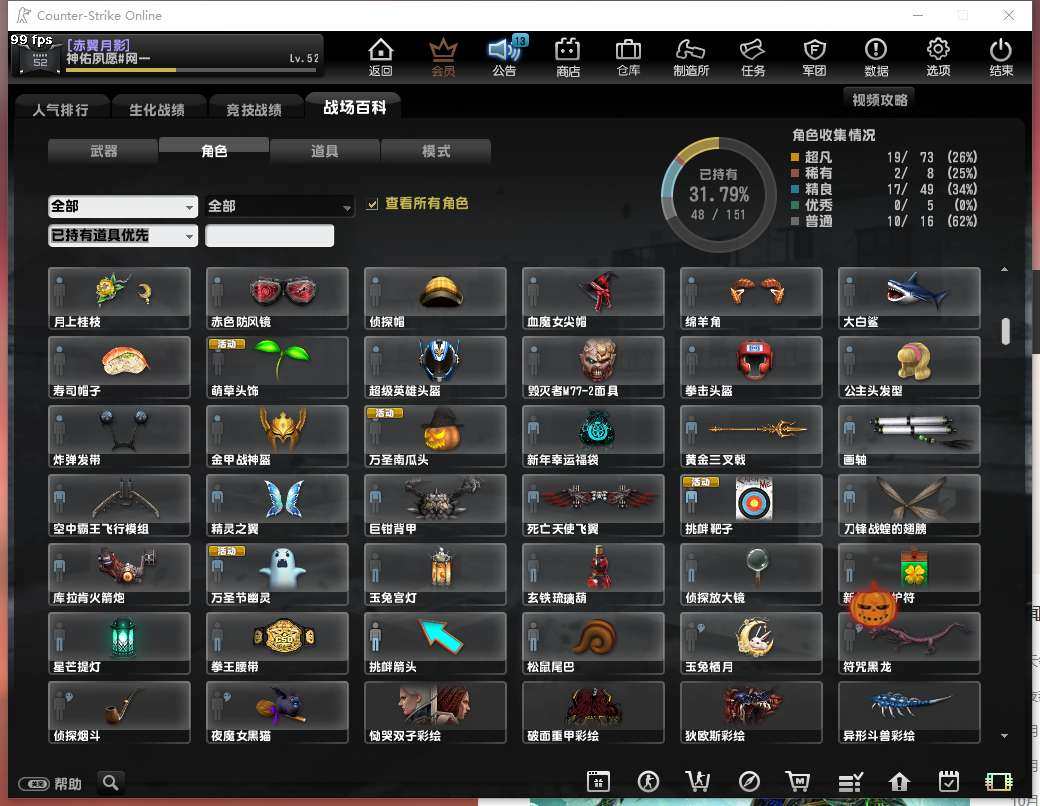
Task: Click the calendar checkmark icon in bottom bar
Action: point(948,782)
